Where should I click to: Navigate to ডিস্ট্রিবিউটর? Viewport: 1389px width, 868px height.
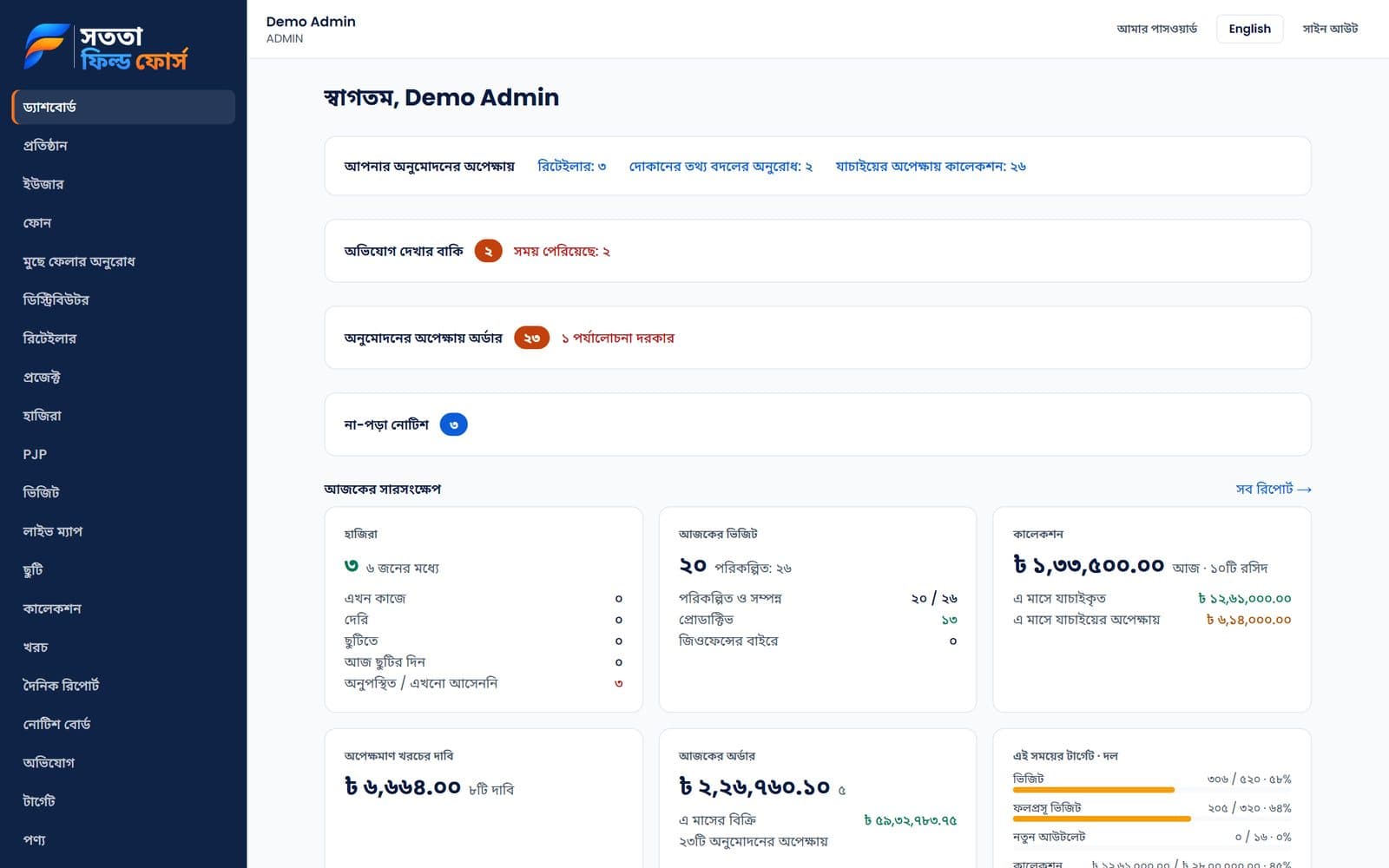coord(123,299)
